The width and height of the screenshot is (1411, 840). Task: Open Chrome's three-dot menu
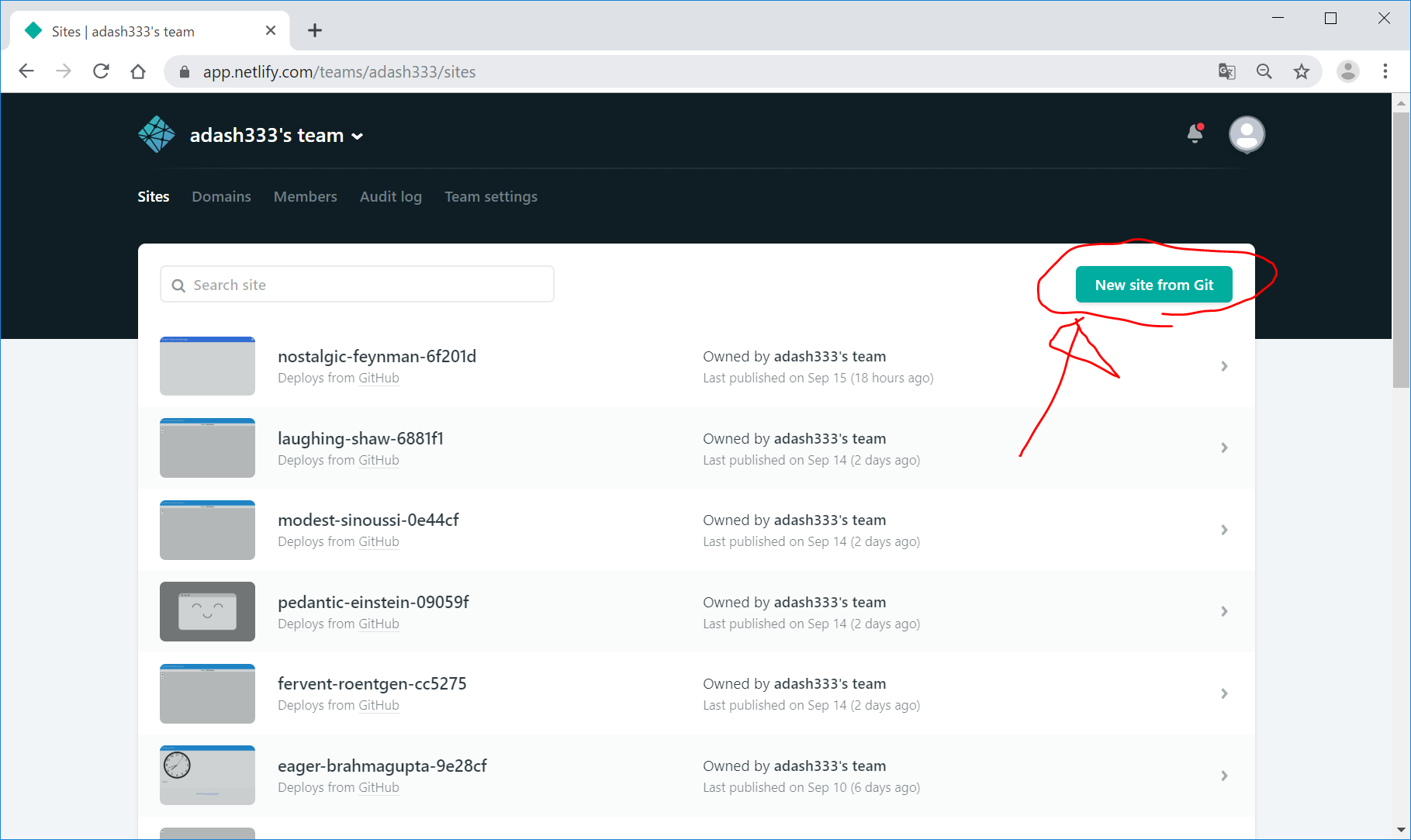[1385, 71]
